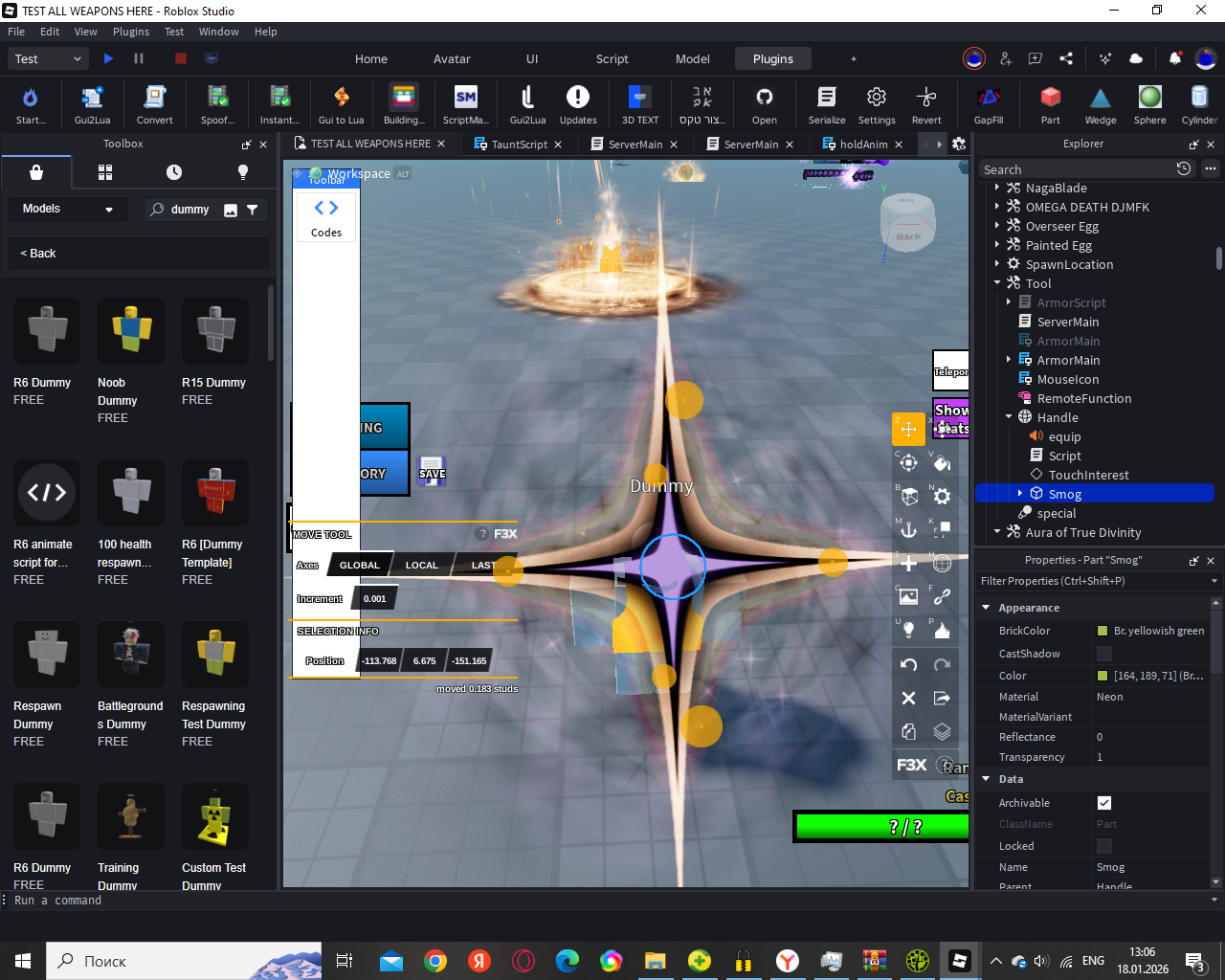Open the Updates plugin icon

(578, 104)
